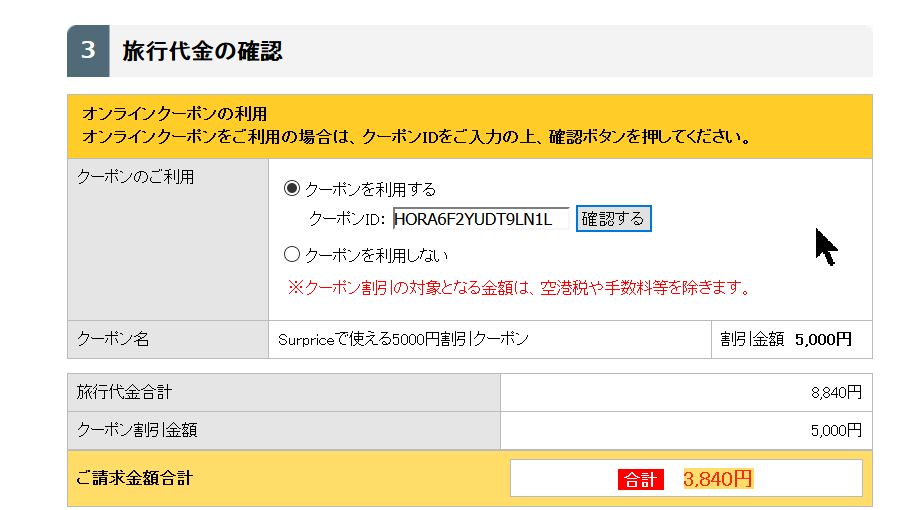
Task: Click the 8,840円 travel price value
Action: (836, 393)
